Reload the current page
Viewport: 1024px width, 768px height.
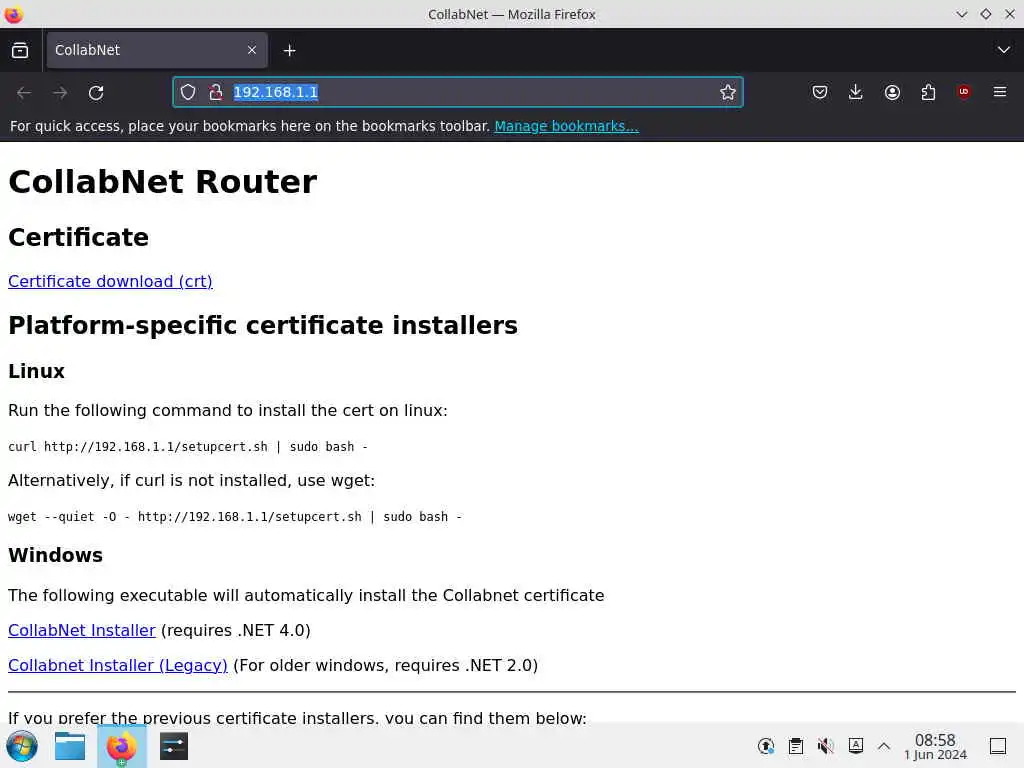pos(96,93)
